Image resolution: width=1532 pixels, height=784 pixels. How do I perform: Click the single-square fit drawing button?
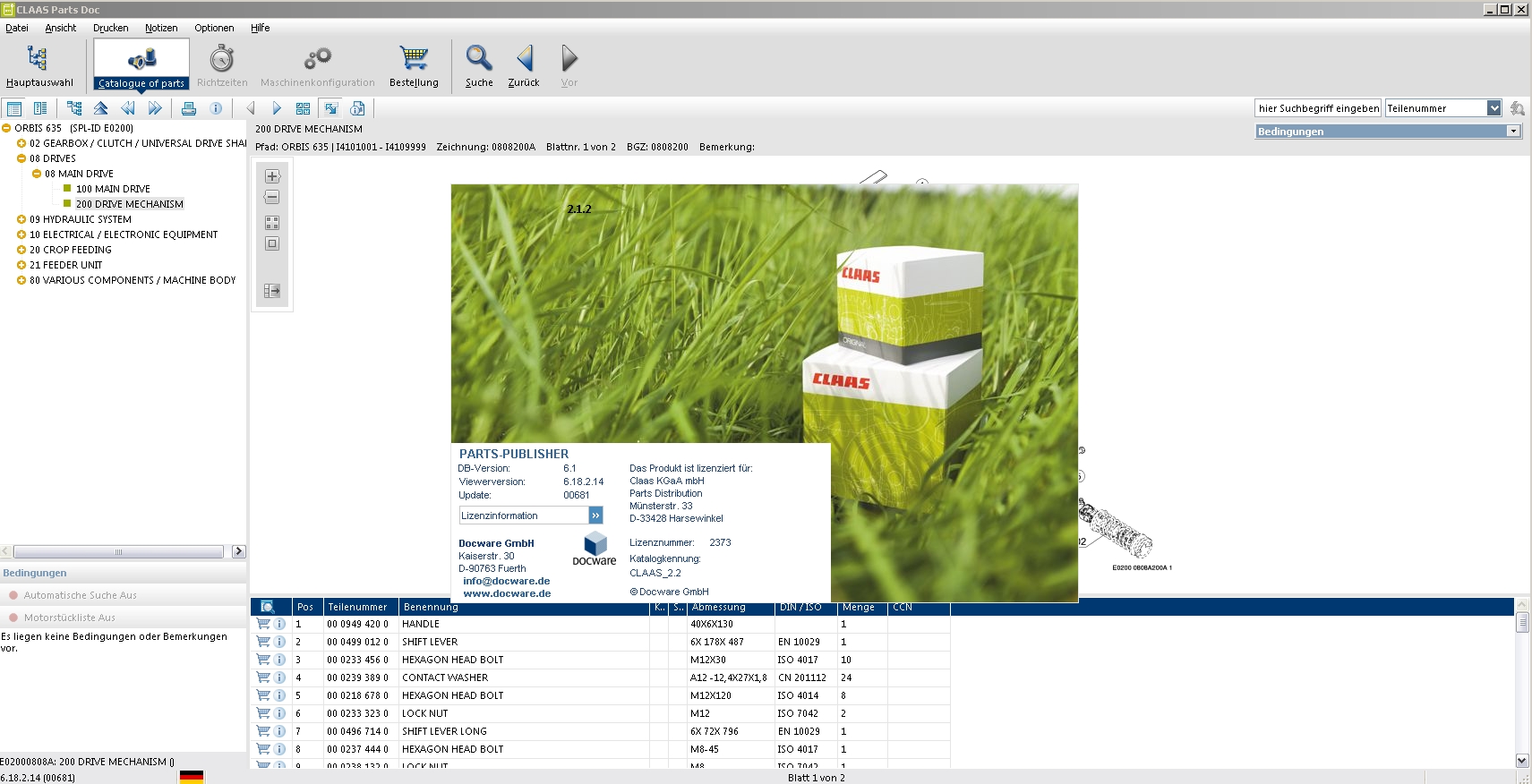tap(272, 243)
